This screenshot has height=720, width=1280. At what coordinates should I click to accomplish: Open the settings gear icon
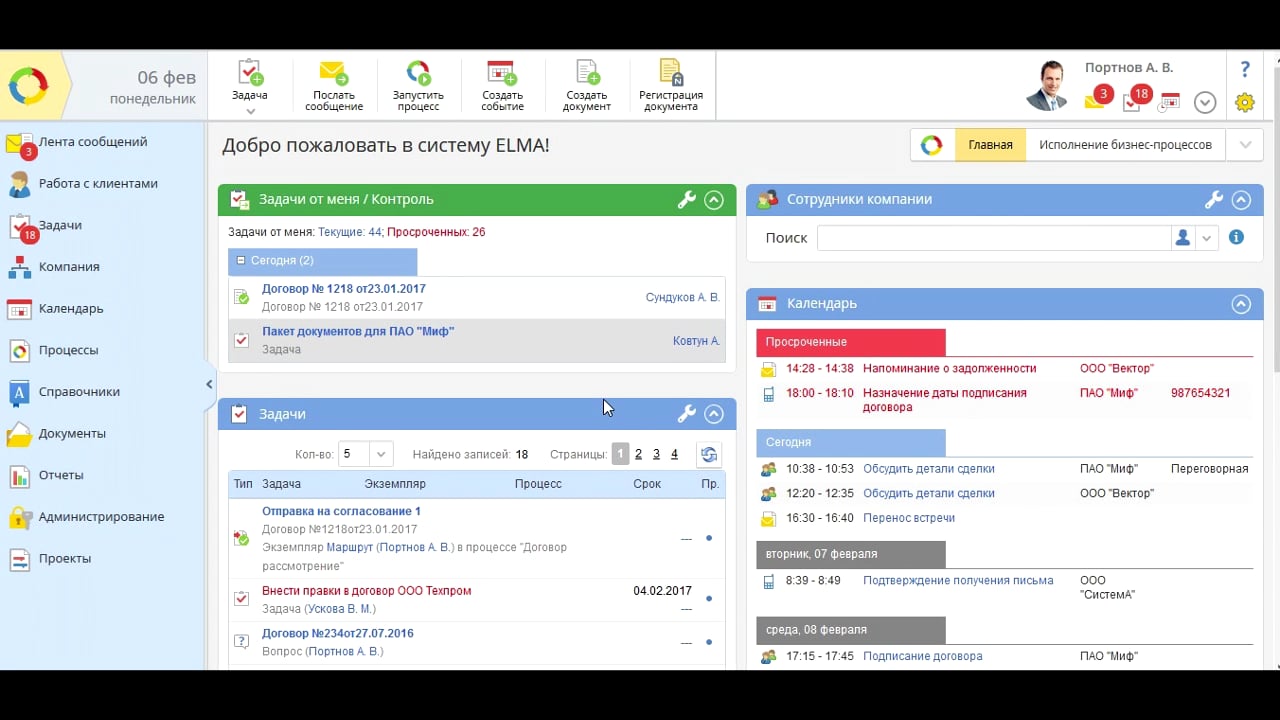click(x=1245, y=102)
